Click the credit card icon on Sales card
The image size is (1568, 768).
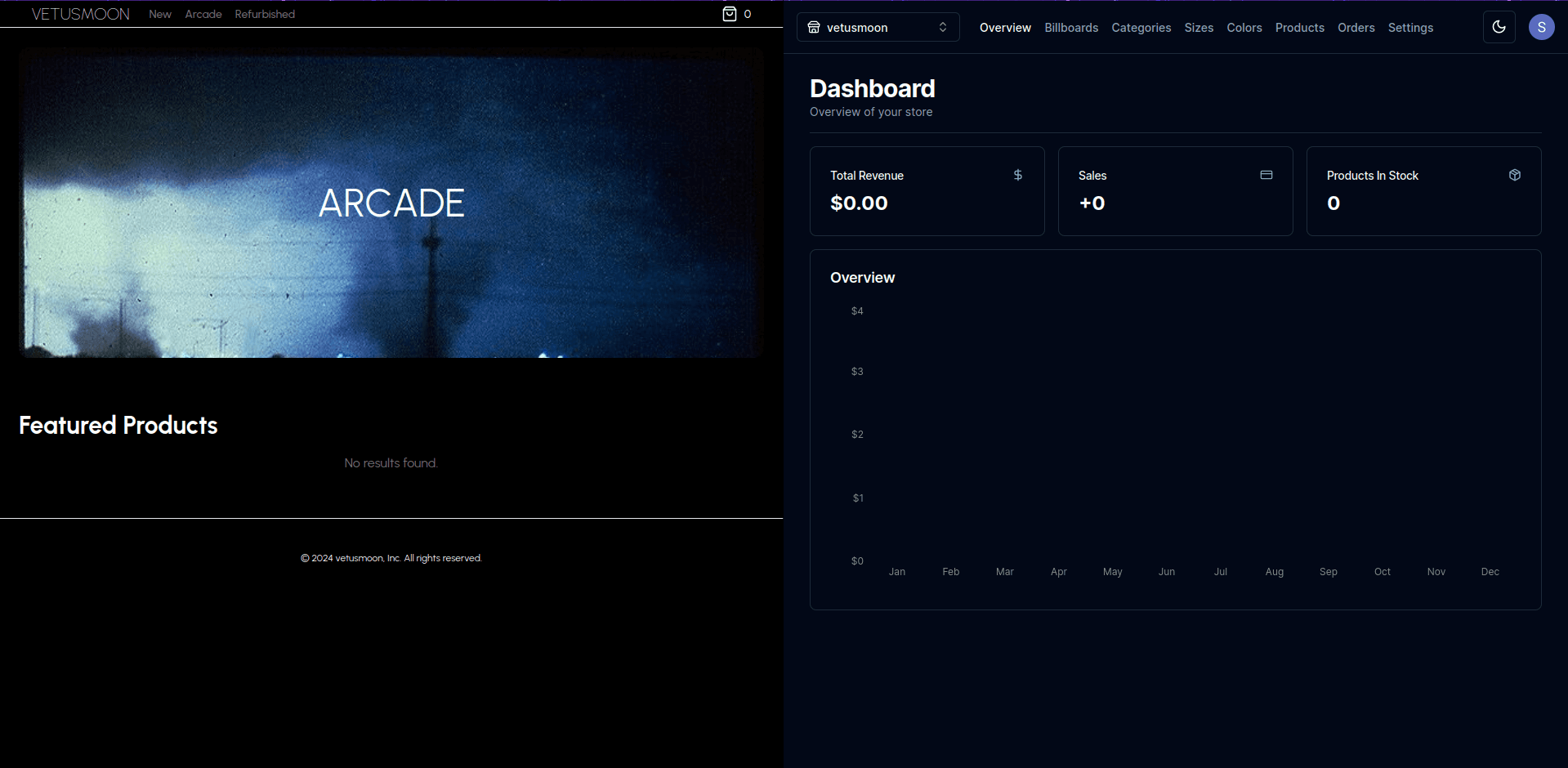pos(1266,175)
